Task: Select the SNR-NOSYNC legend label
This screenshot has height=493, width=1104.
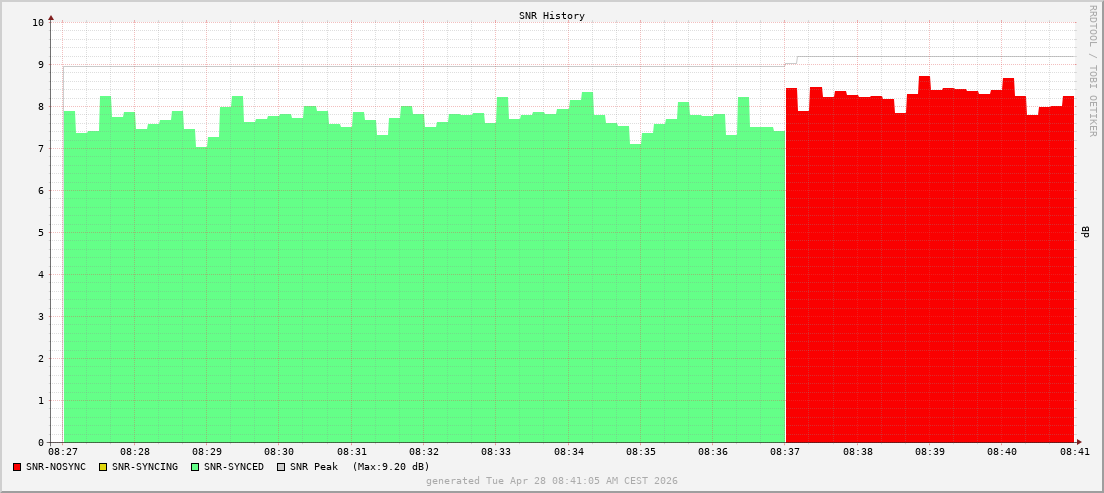Action: pos(56,467)
